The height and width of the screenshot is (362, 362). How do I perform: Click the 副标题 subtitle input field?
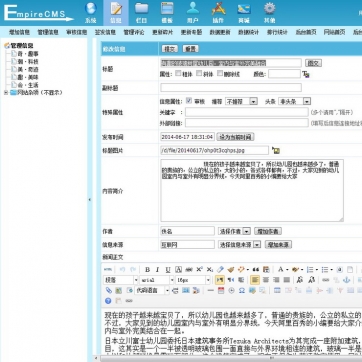(231, 88)
